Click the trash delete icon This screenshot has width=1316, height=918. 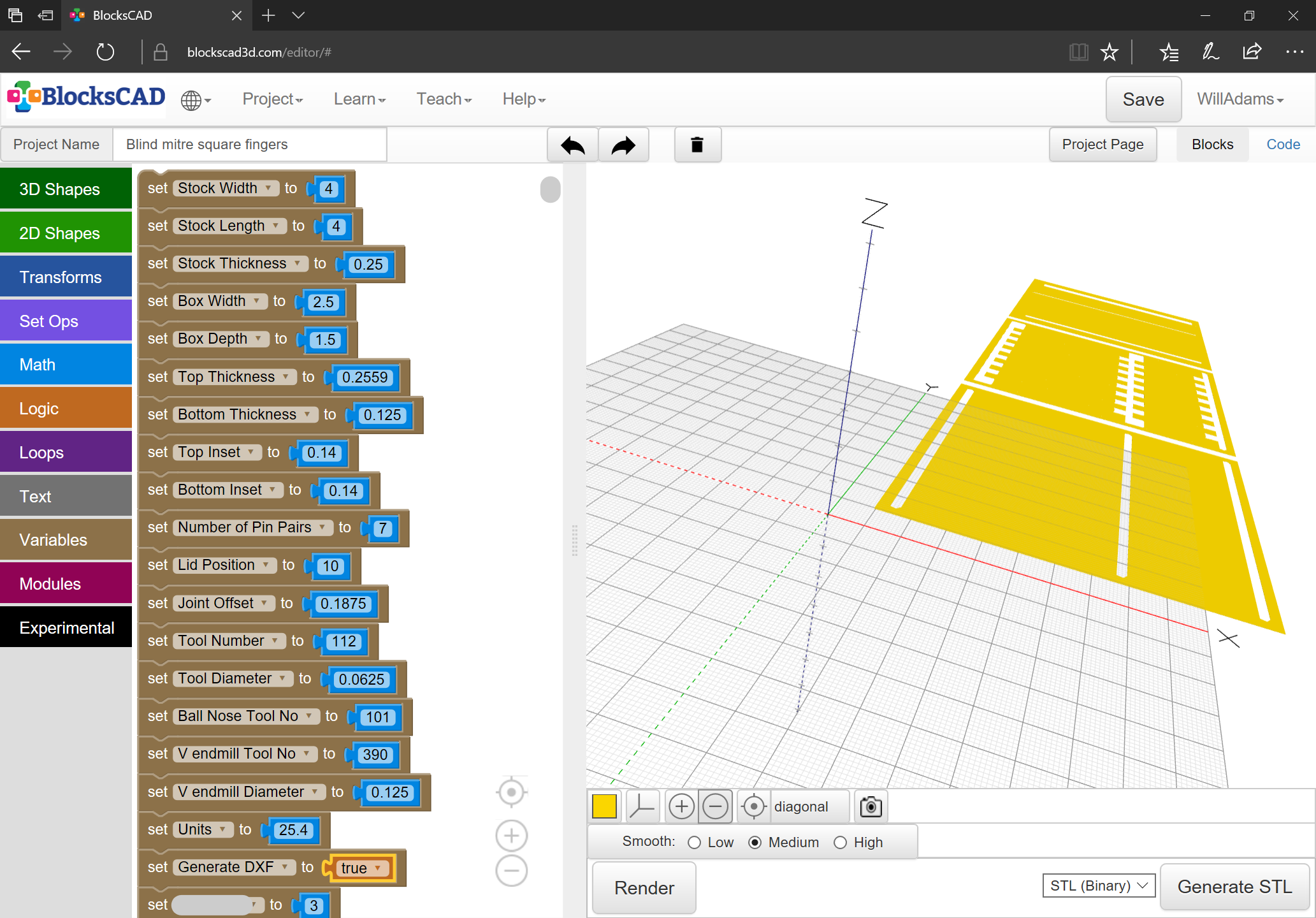pyautogui.click(x=697, y=145)
